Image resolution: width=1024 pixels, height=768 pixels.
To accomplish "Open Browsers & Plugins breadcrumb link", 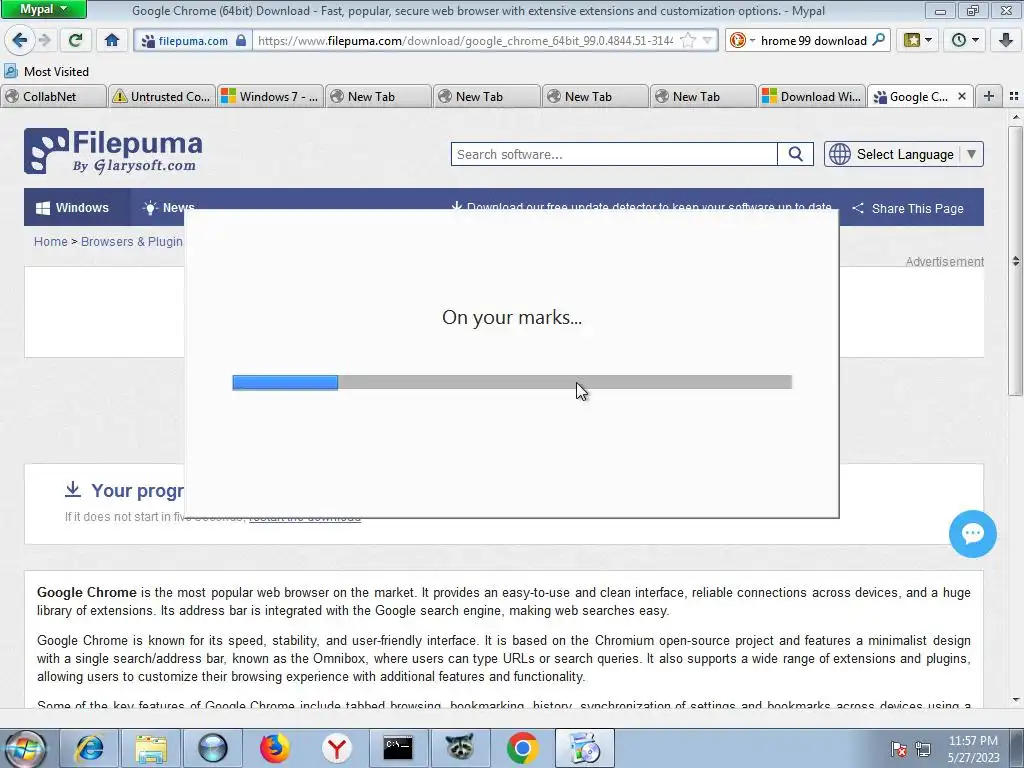I will (x=132, y=242).
